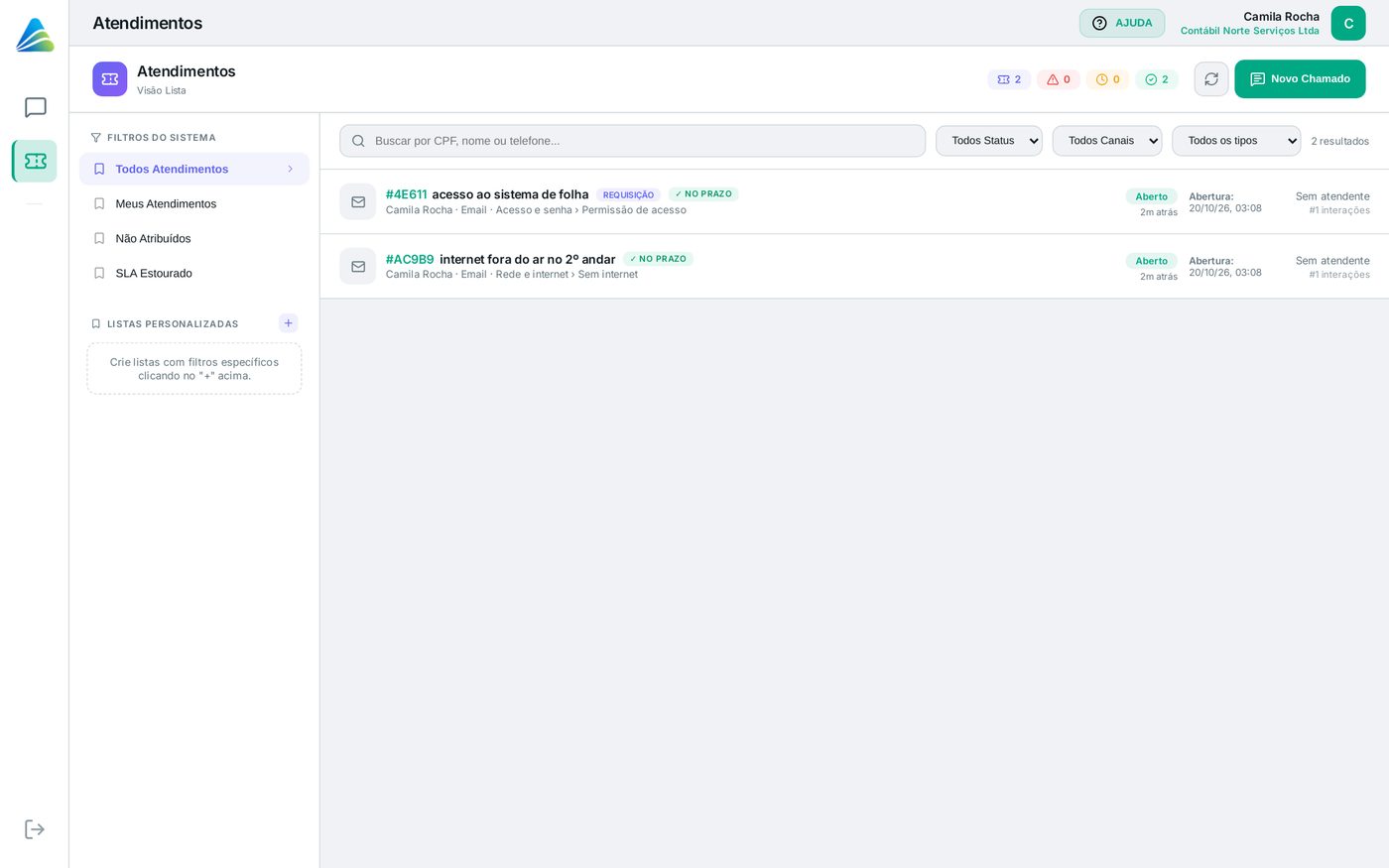Open ticket #AC9B9 link

coord(410,259)
